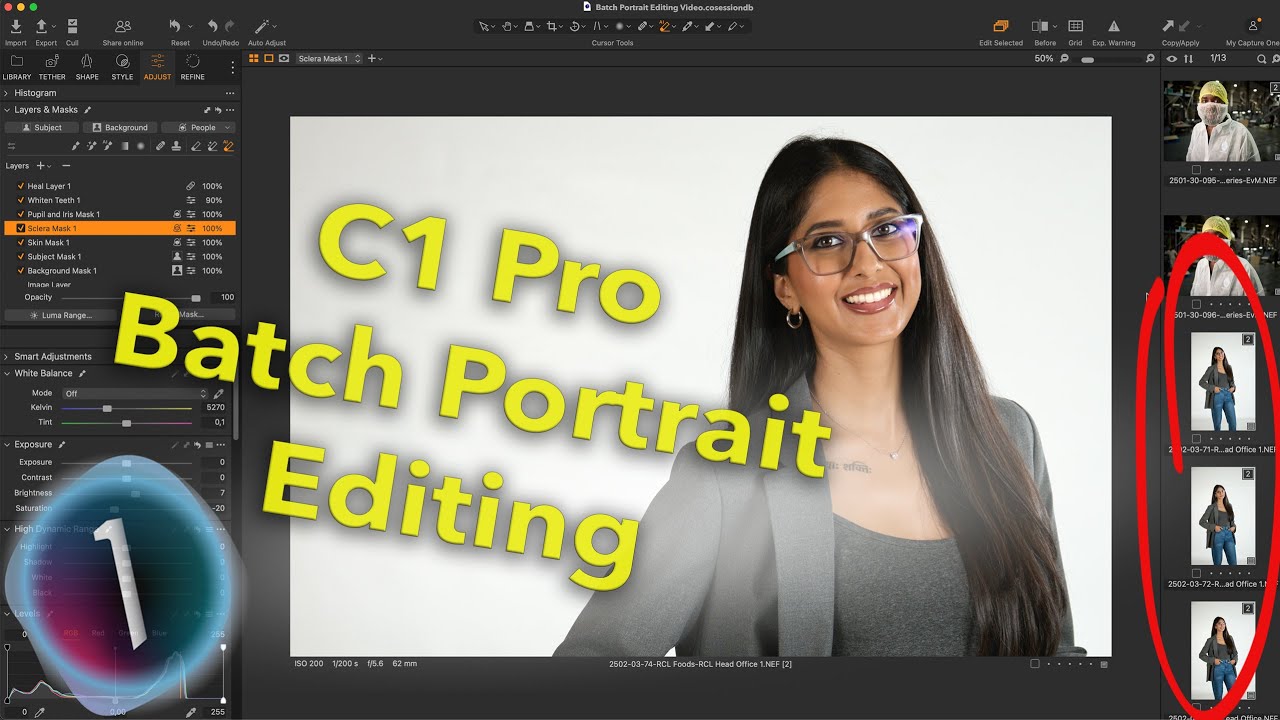Click the Export icon

point(42,26)
